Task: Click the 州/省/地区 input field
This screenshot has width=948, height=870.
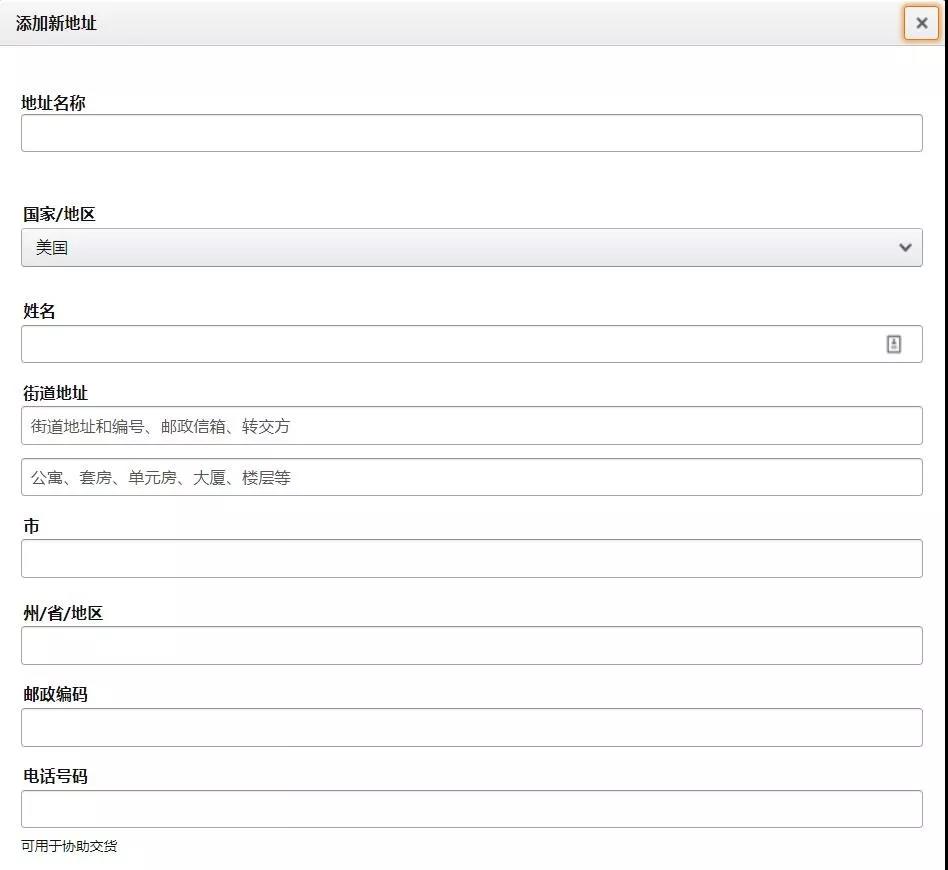Action: [471, 646]
